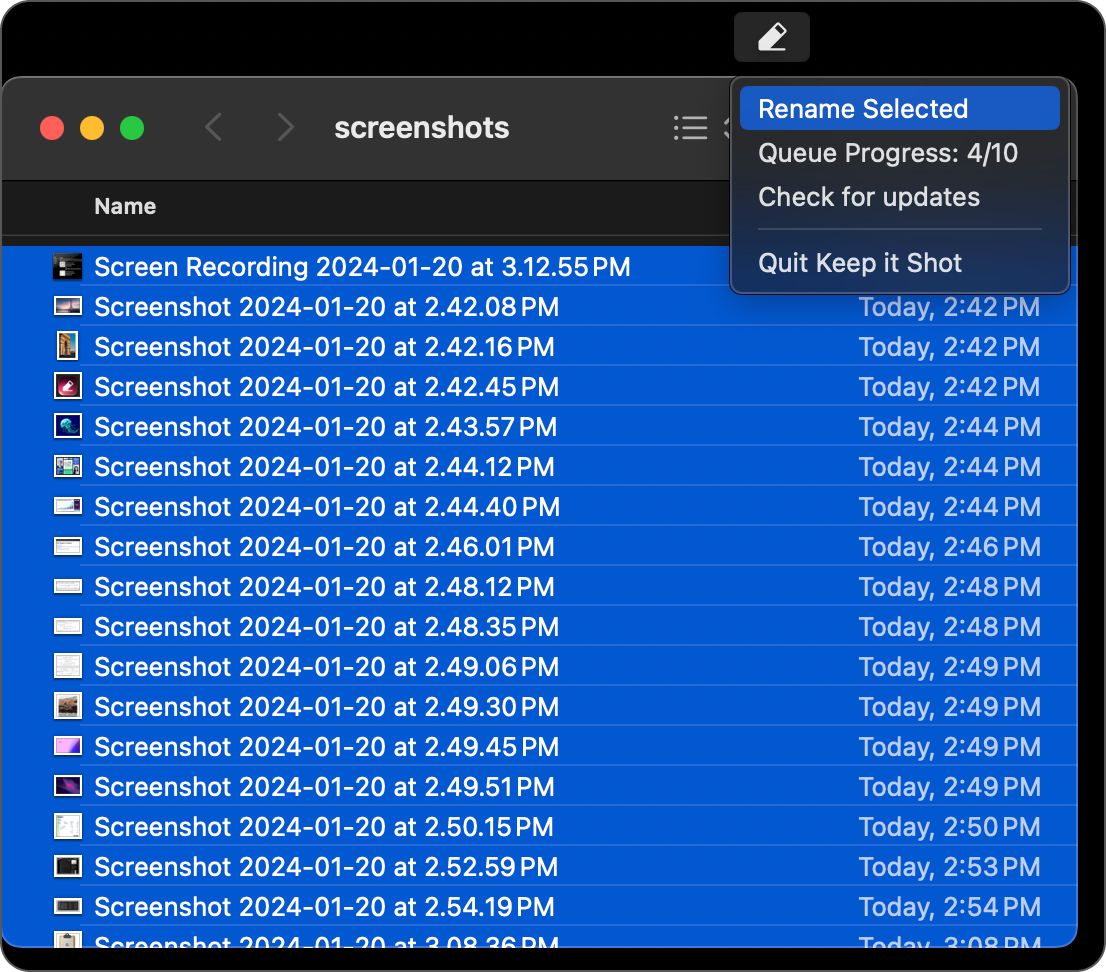The image size is (1106, 972).
Task: Click the Screenshot 2.43.57 PM file icon
Action: point(67,427)
